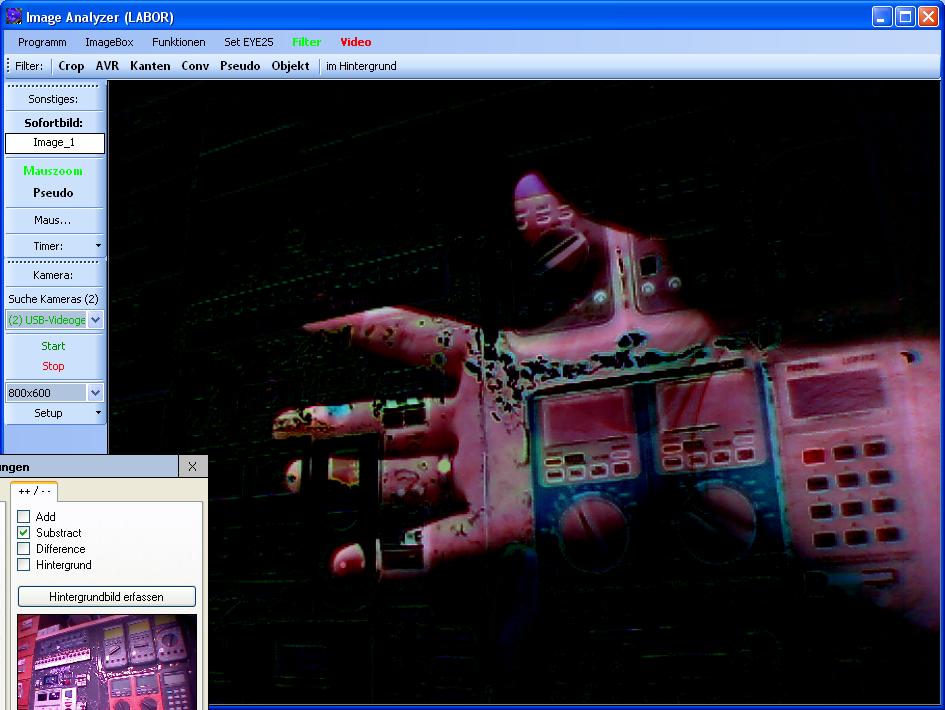This screenshot has width=945, height=710.
Task: Tick the Hintergrund checkbox
Action: (x=24, y=565)
